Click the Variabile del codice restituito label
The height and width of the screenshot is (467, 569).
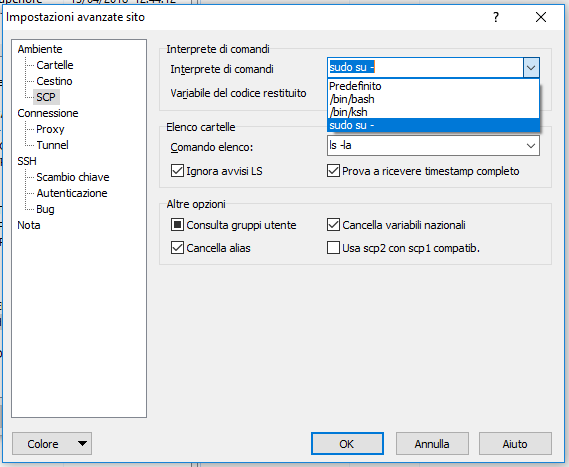[238, 93]
